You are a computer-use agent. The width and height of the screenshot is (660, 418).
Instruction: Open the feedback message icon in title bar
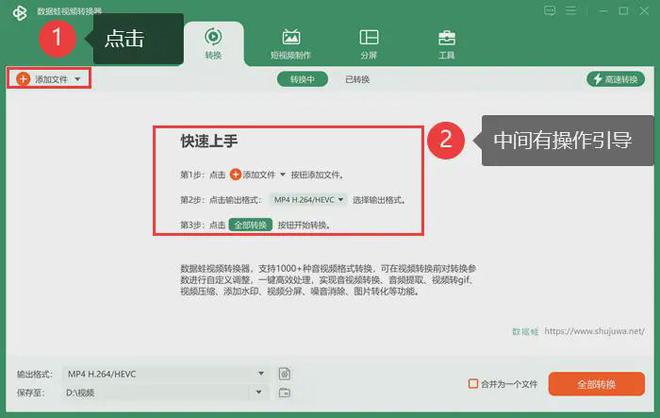[549, 10]
